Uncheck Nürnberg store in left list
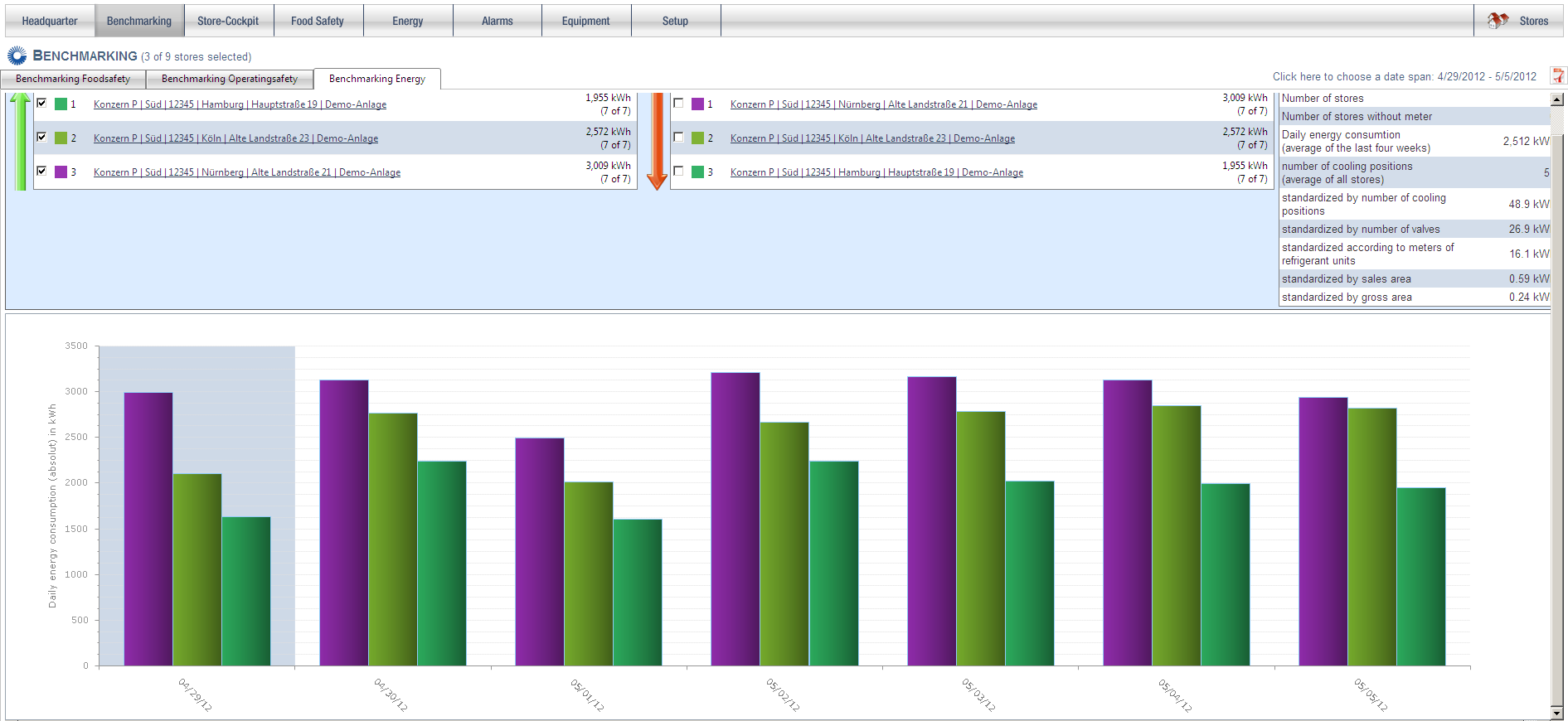Image resolution: width=1568 pixels, height=721 pixels. pyautogui.click(x=41, y=172)
